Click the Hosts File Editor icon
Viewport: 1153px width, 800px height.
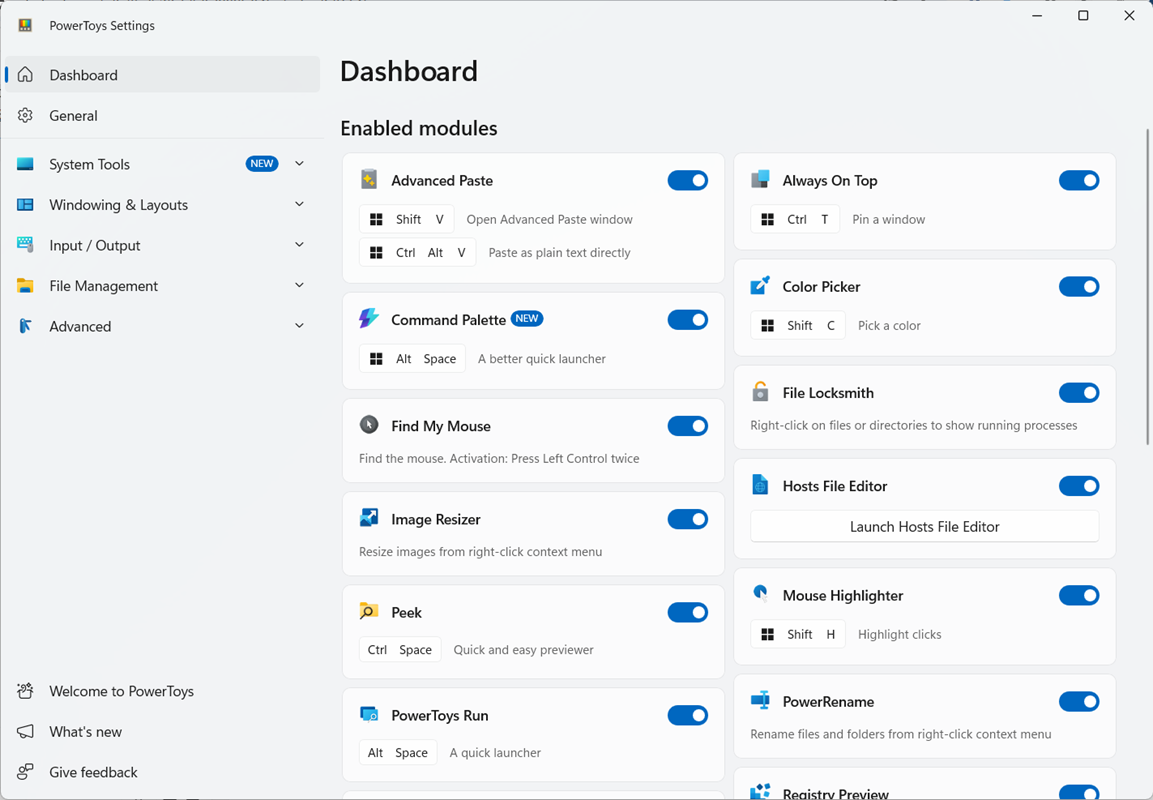(x=760, y=485)
